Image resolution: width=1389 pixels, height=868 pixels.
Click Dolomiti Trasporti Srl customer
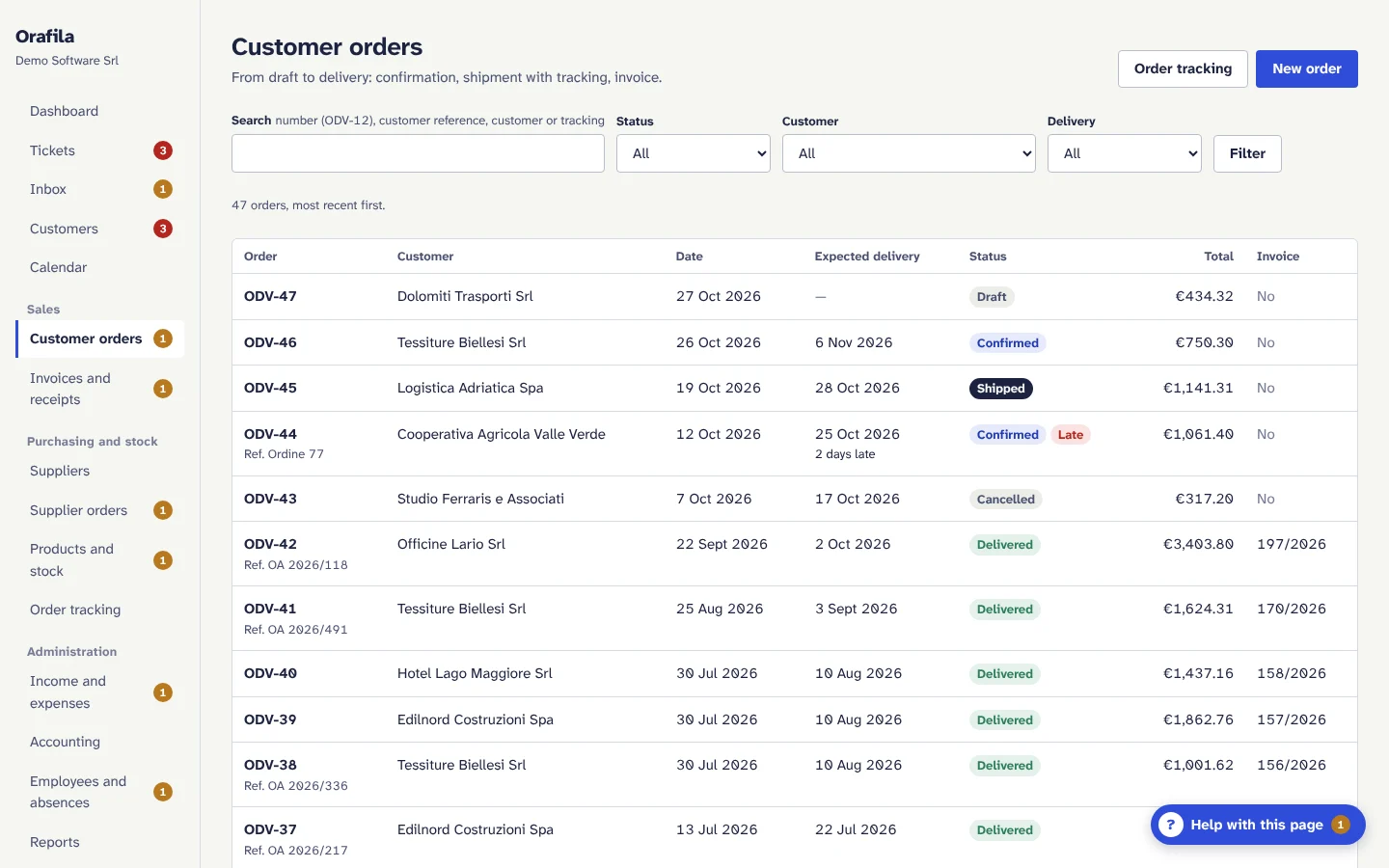(x=465, y=296)
